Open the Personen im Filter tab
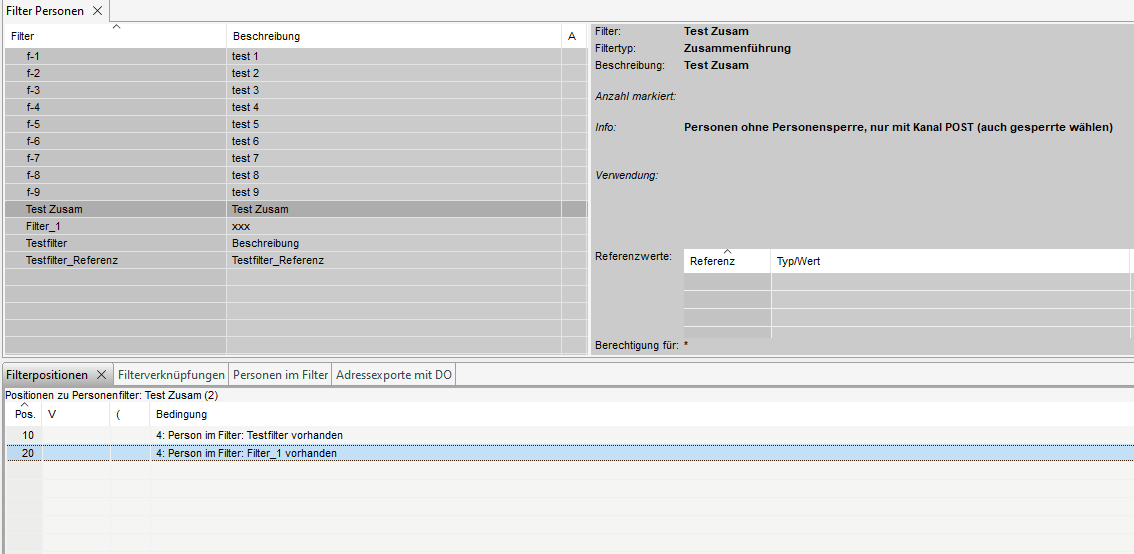Screen dimensions: 1134x554 (280, 375)
